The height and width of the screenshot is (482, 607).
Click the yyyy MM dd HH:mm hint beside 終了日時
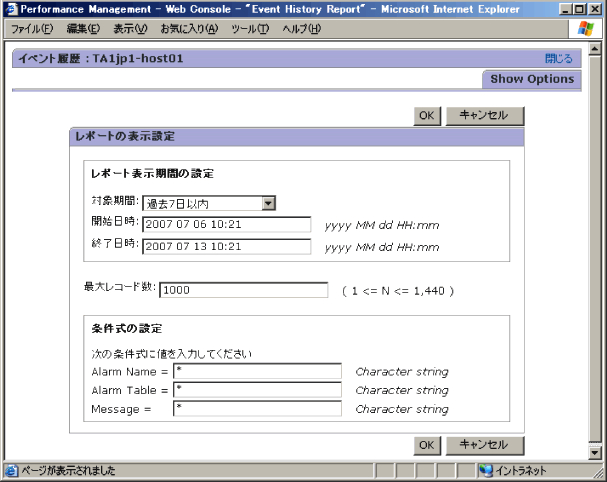(x=382, y=247)
